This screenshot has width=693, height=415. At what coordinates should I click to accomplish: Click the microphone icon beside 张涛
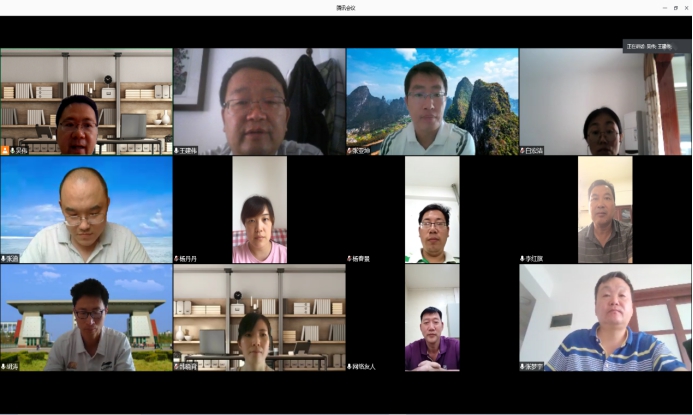(x=4, y=258)
